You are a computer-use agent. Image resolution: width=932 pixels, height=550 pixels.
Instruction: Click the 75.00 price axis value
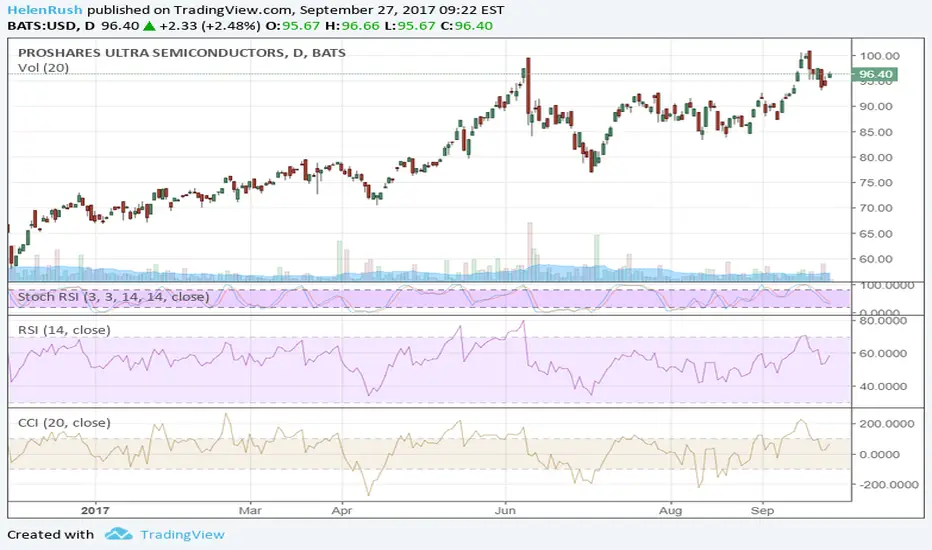(876, 183)
